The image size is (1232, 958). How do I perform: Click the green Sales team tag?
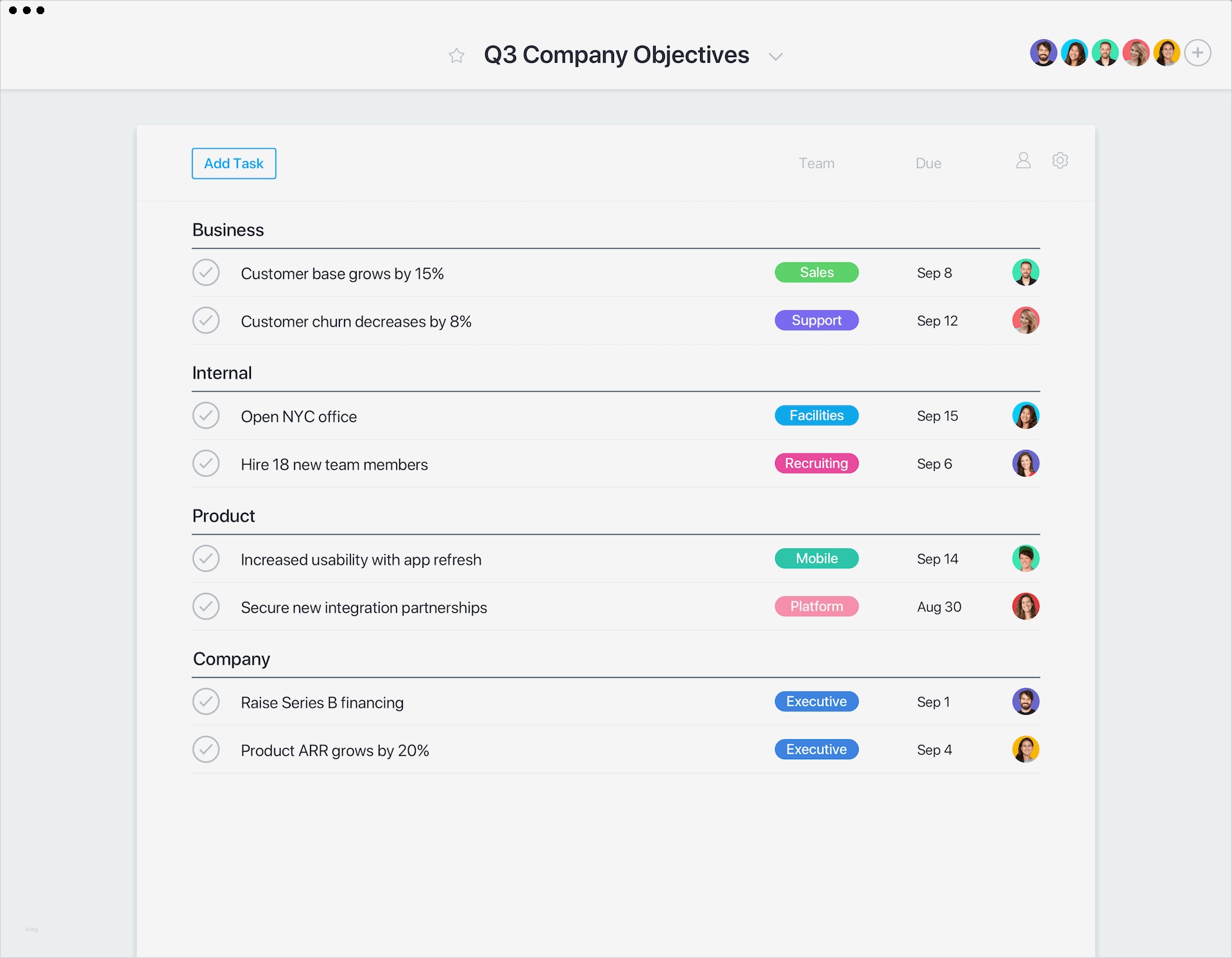(816, 273)
